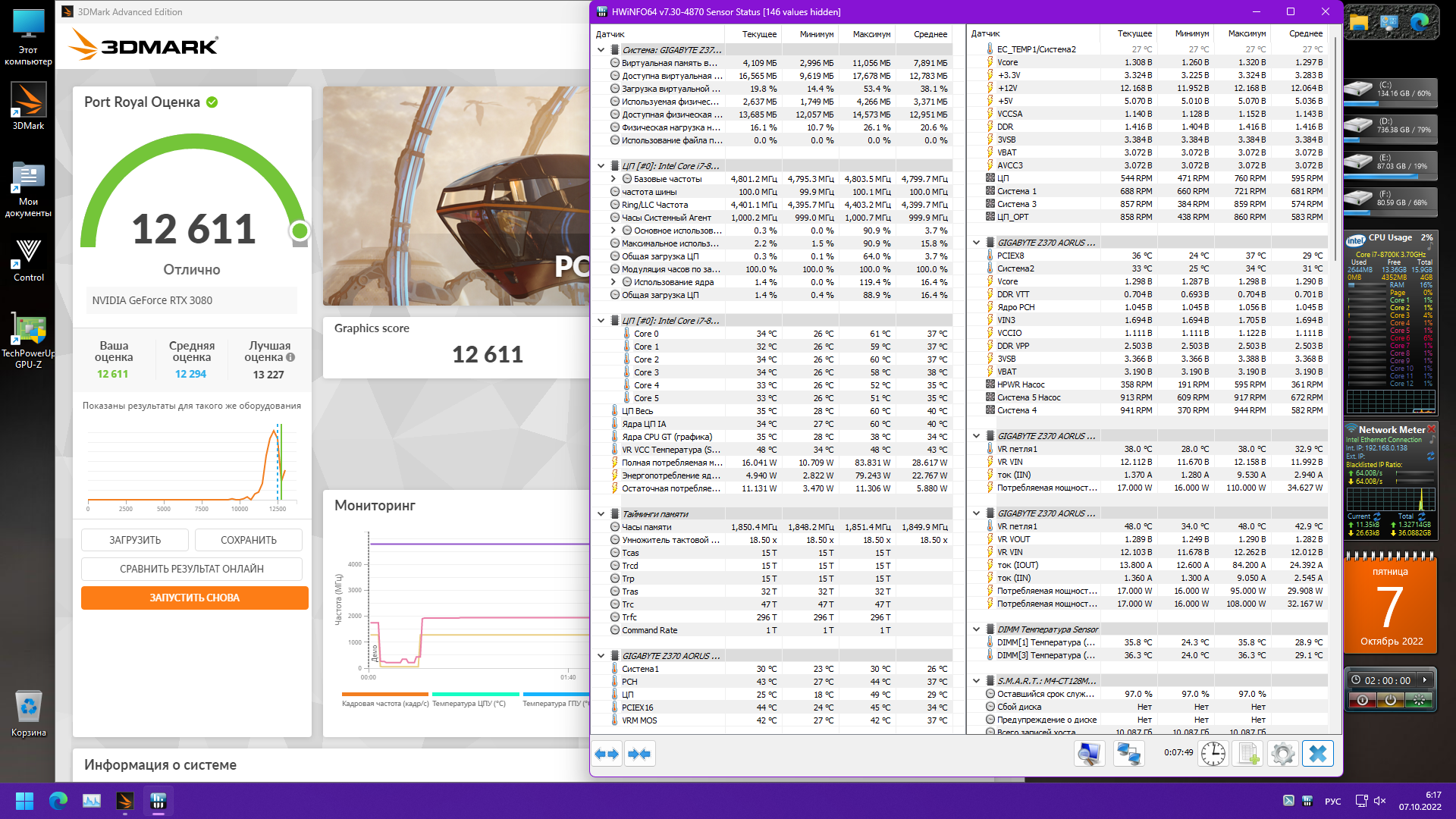Open Windows Start menu on taskbar

pos(24,801)
